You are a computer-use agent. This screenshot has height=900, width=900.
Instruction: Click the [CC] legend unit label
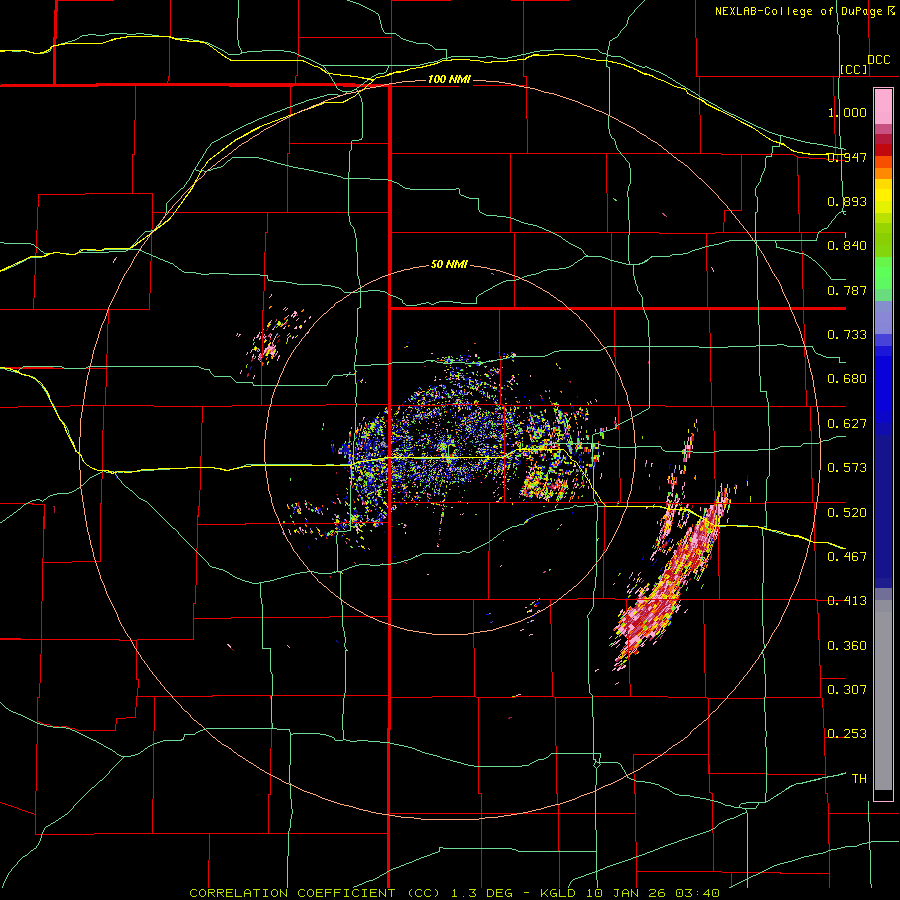(854, 69)
